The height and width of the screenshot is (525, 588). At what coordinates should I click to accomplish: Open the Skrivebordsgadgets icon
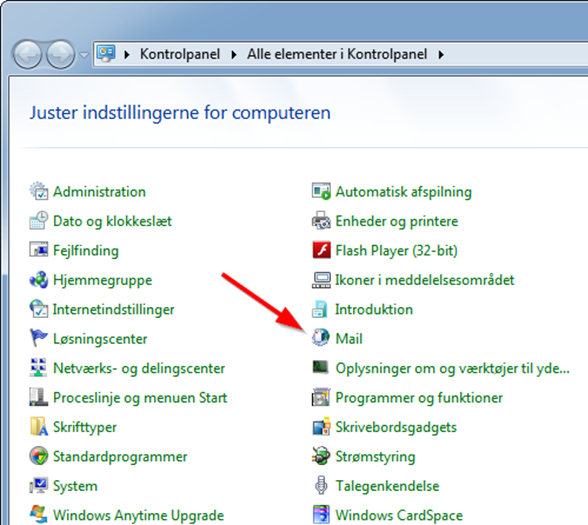321,427
